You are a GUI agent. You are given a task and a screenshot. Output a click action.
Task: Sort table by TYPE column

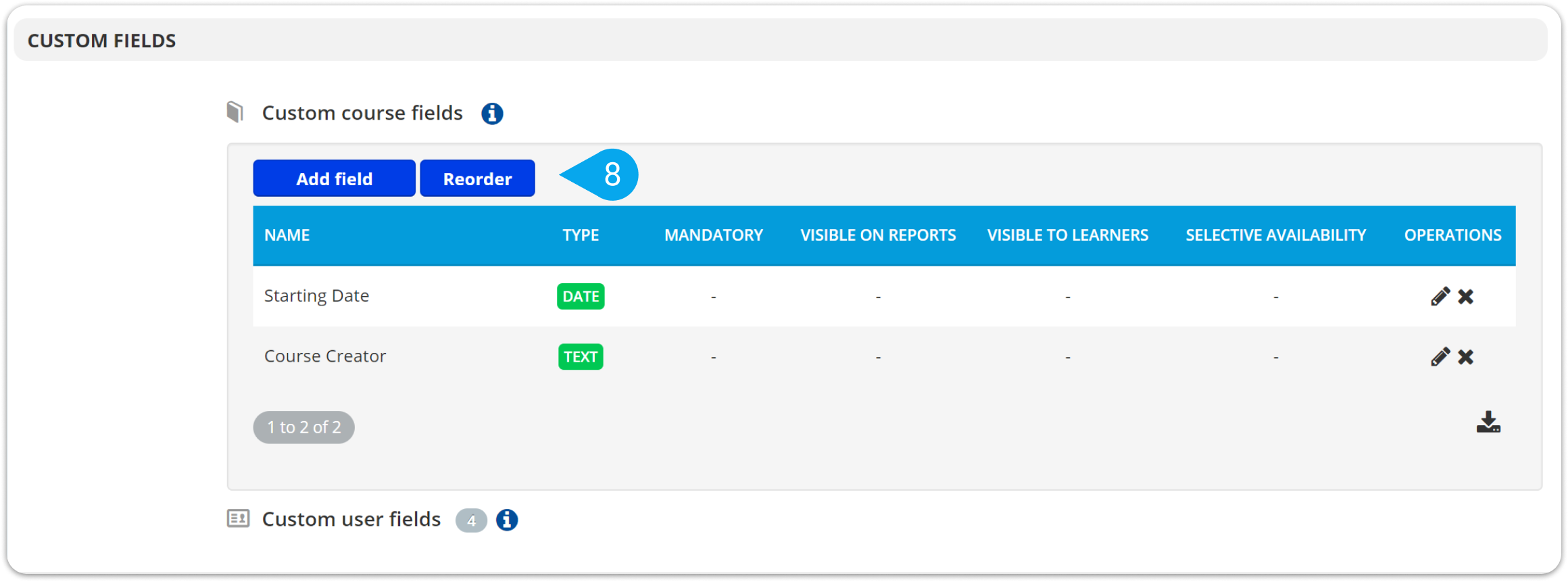(x=581, y=235)
